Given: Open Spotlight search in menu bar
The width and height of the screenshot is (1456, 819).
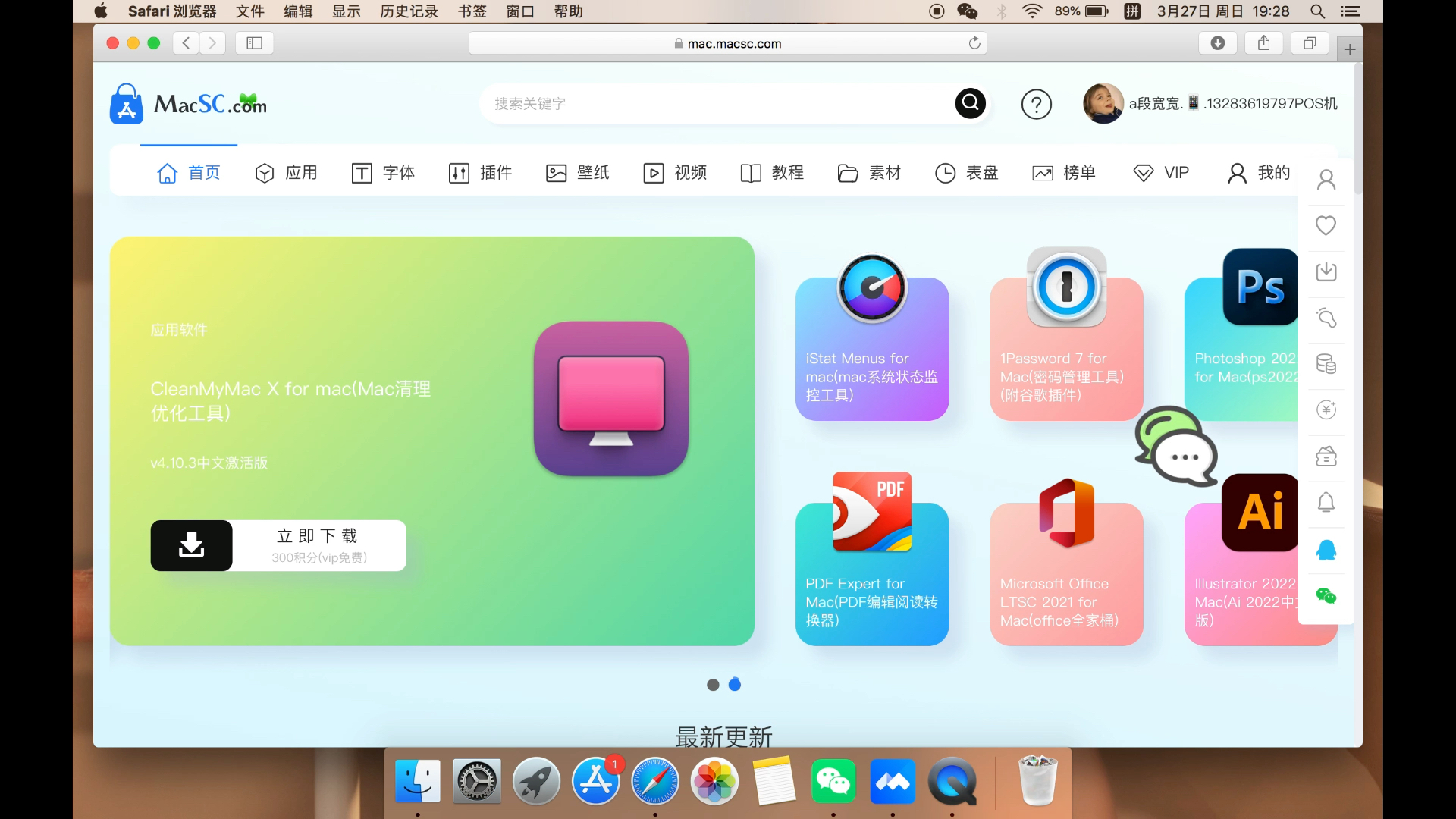Looking at the screenshot, I should (1318, 11).
